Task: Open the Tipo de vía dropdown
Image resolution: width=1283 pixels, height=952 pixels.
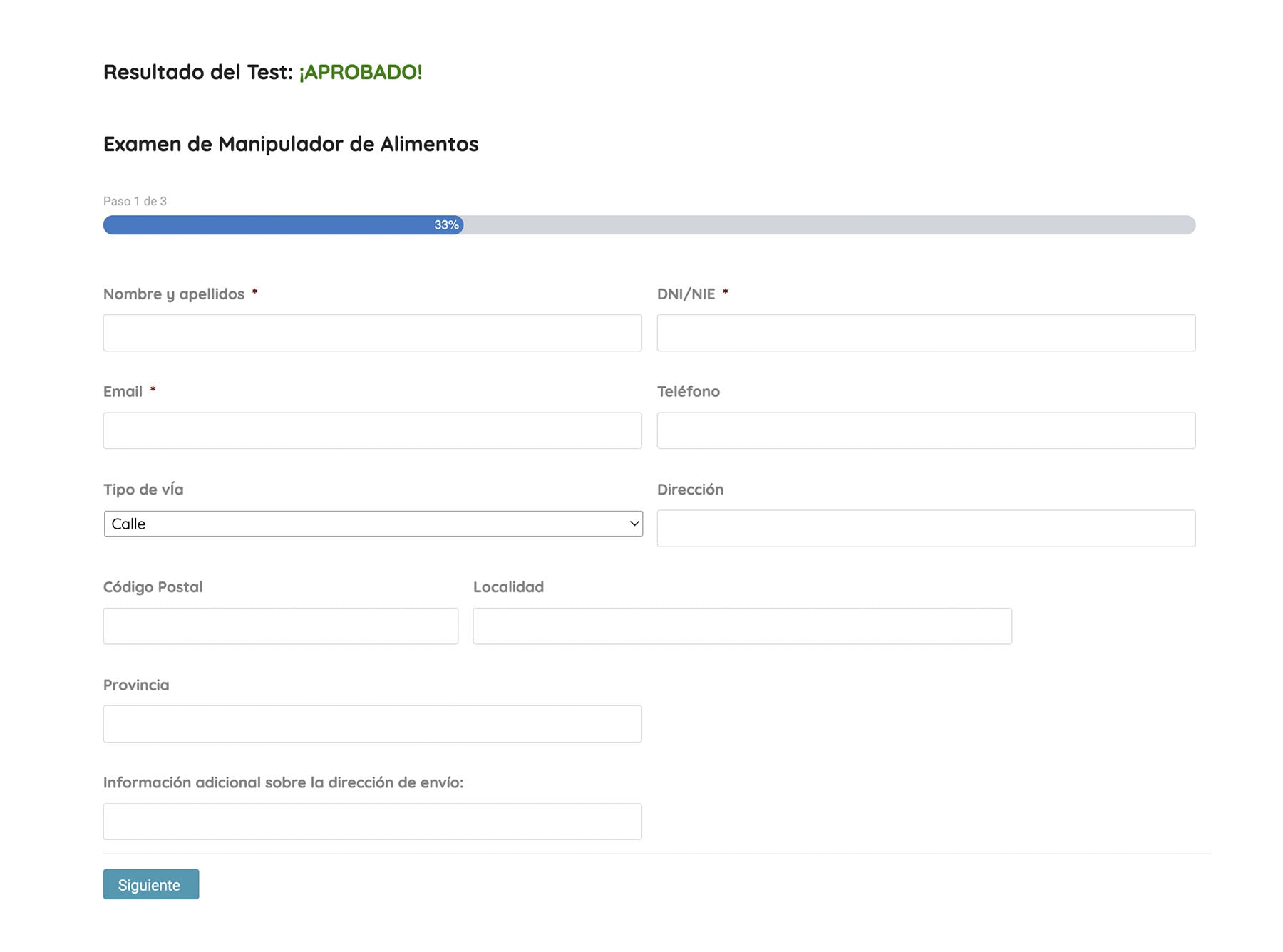Action: click(373, 524)
